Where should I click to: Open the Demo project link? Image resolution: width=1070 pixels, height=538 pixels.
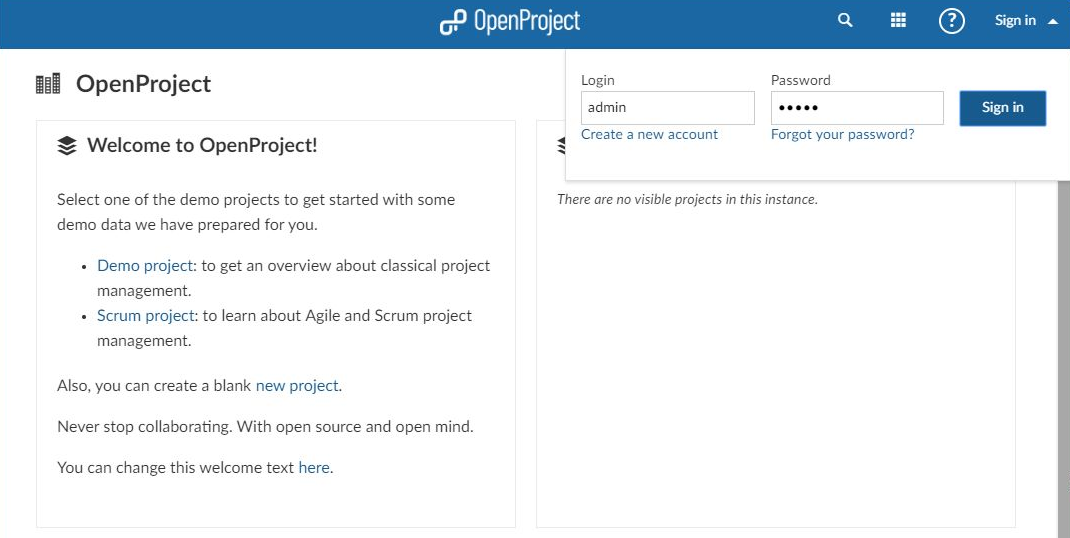(144, 266)
